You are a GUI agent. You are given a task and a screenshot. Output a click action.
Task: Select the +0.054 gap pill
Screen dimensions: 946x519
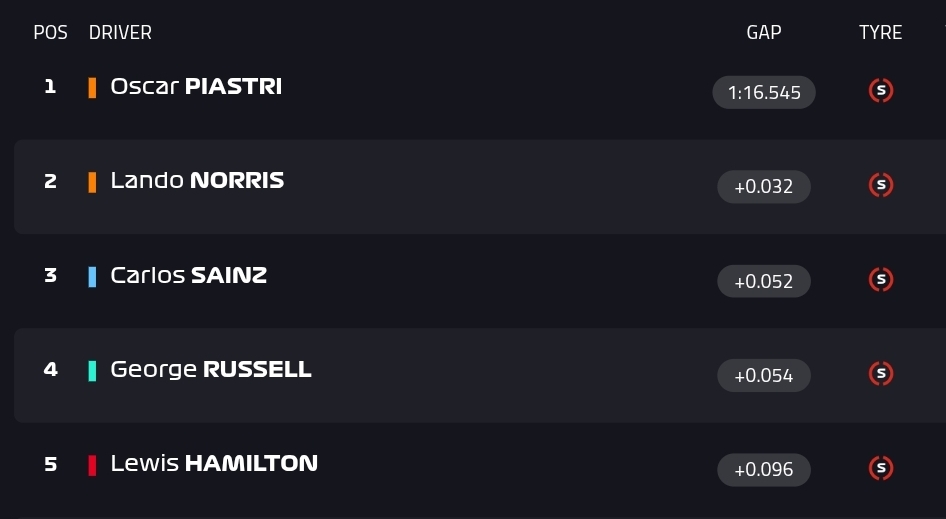tap(764, 375)
